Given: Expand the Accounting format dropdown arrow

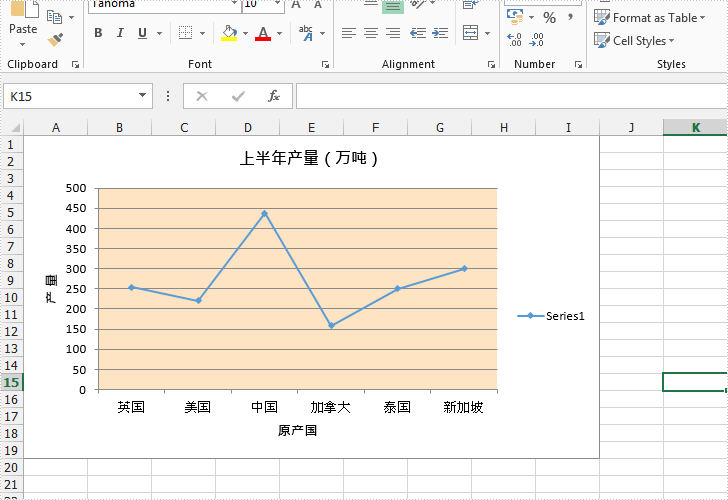Looking at the screenshot, I should pos(532,18).
